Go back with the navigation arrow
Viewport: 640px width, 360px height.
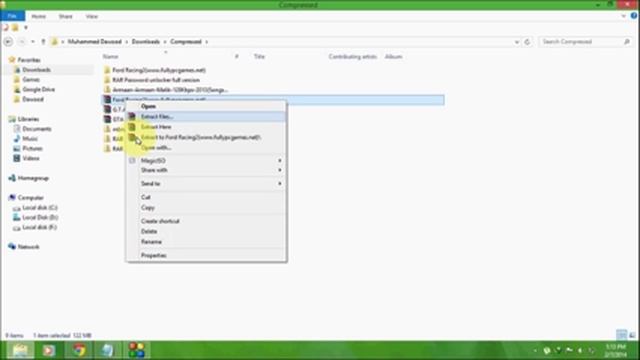(x=8, y=42)
